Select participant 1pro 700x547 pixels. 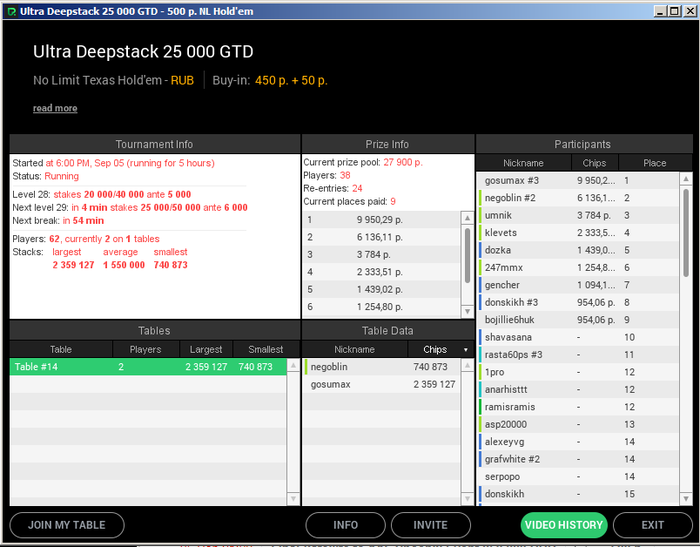click(x=579, y=372)
